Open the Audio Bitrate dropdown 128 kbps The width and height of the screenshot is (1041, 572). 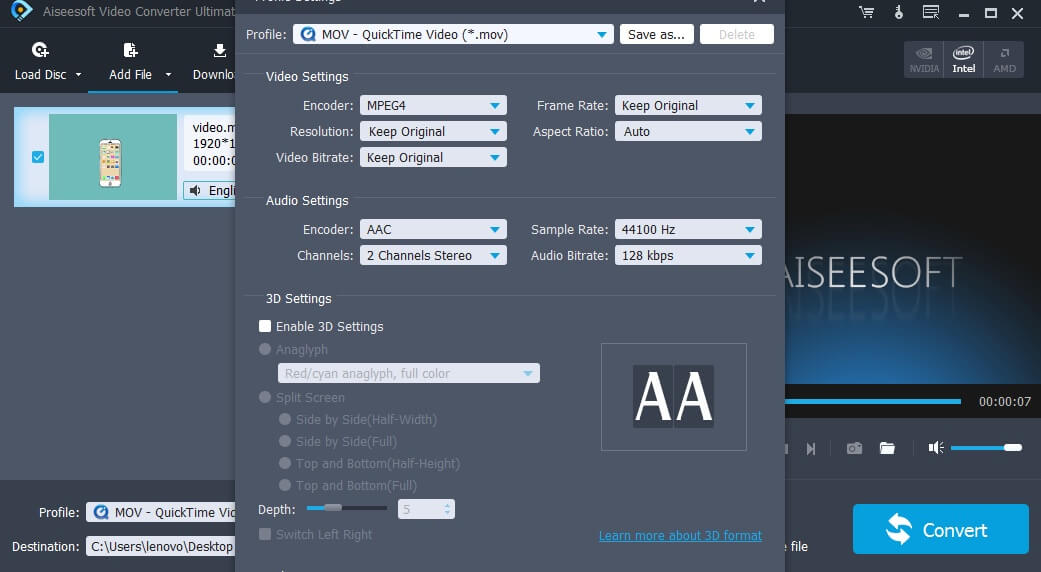pyautogui.click(x=688, y=255)
